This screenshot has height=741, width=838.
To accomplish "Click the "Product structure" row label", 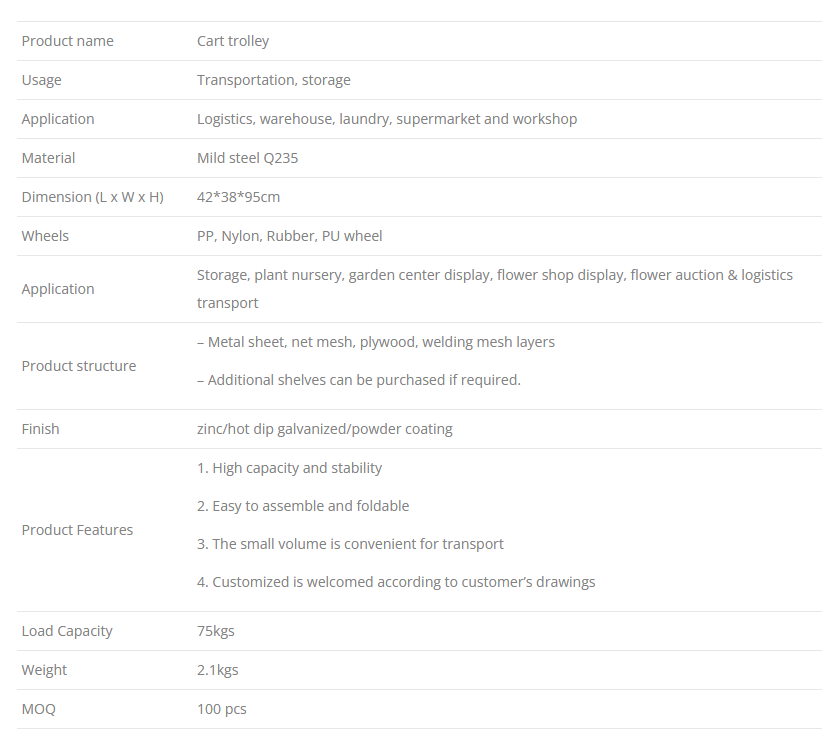I will click(x=78, y=366).
